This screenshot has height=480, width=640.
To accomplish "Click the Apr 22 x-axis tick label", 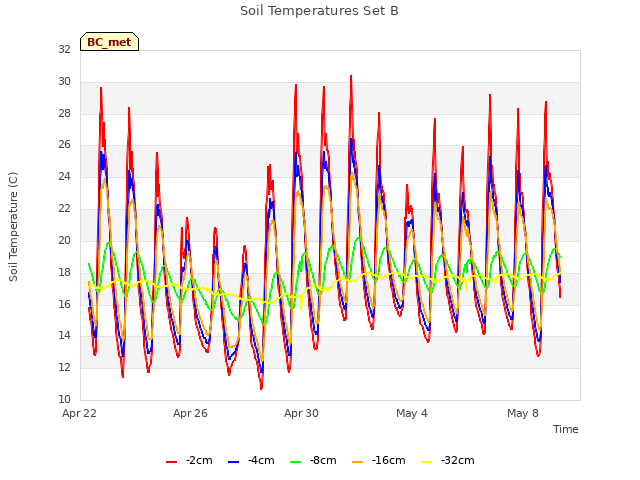I will click(80, 413).
